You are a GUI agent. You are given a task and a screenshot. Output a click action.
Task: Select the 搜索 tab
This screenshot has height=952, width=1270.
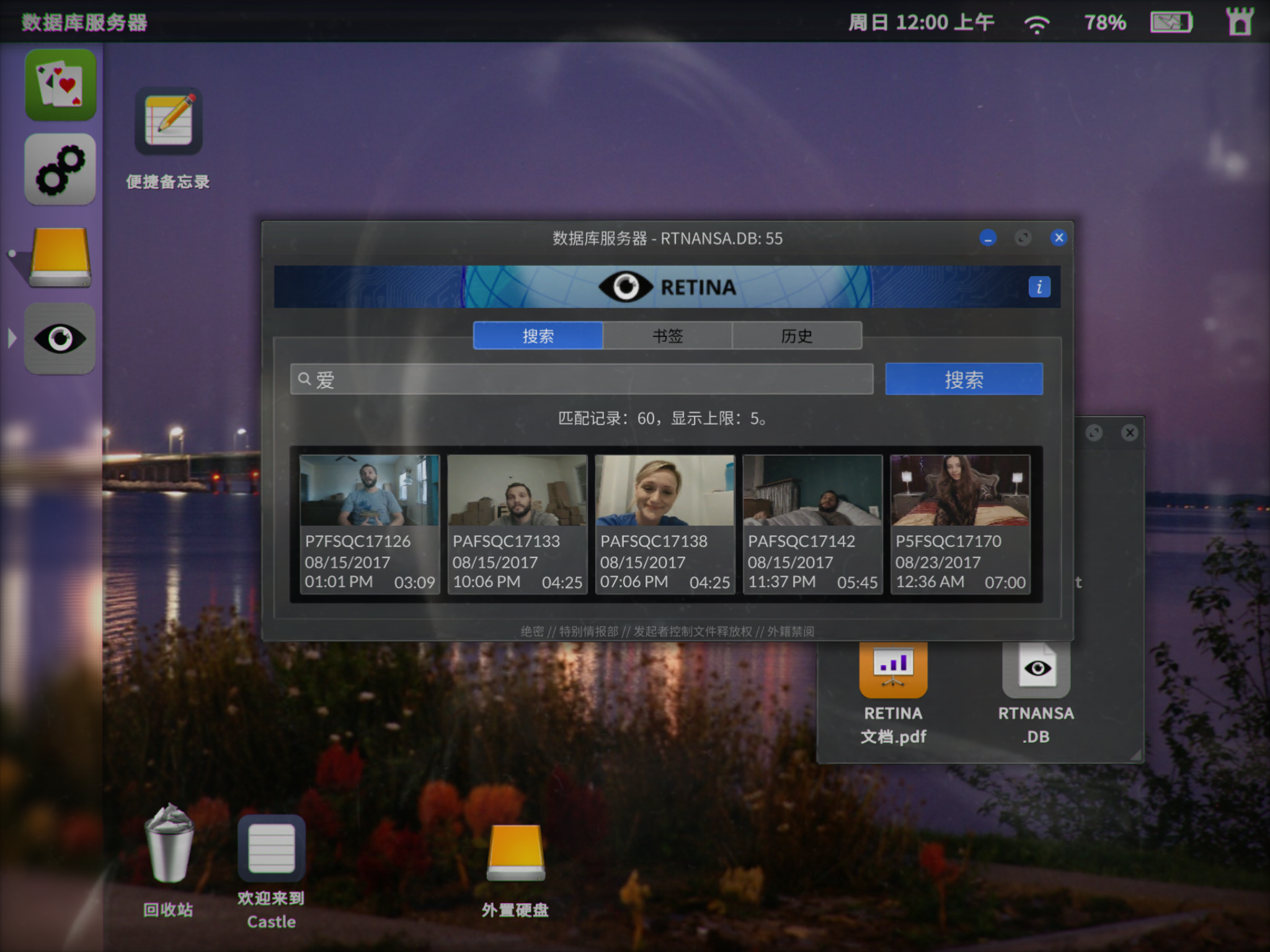(538, 335)
